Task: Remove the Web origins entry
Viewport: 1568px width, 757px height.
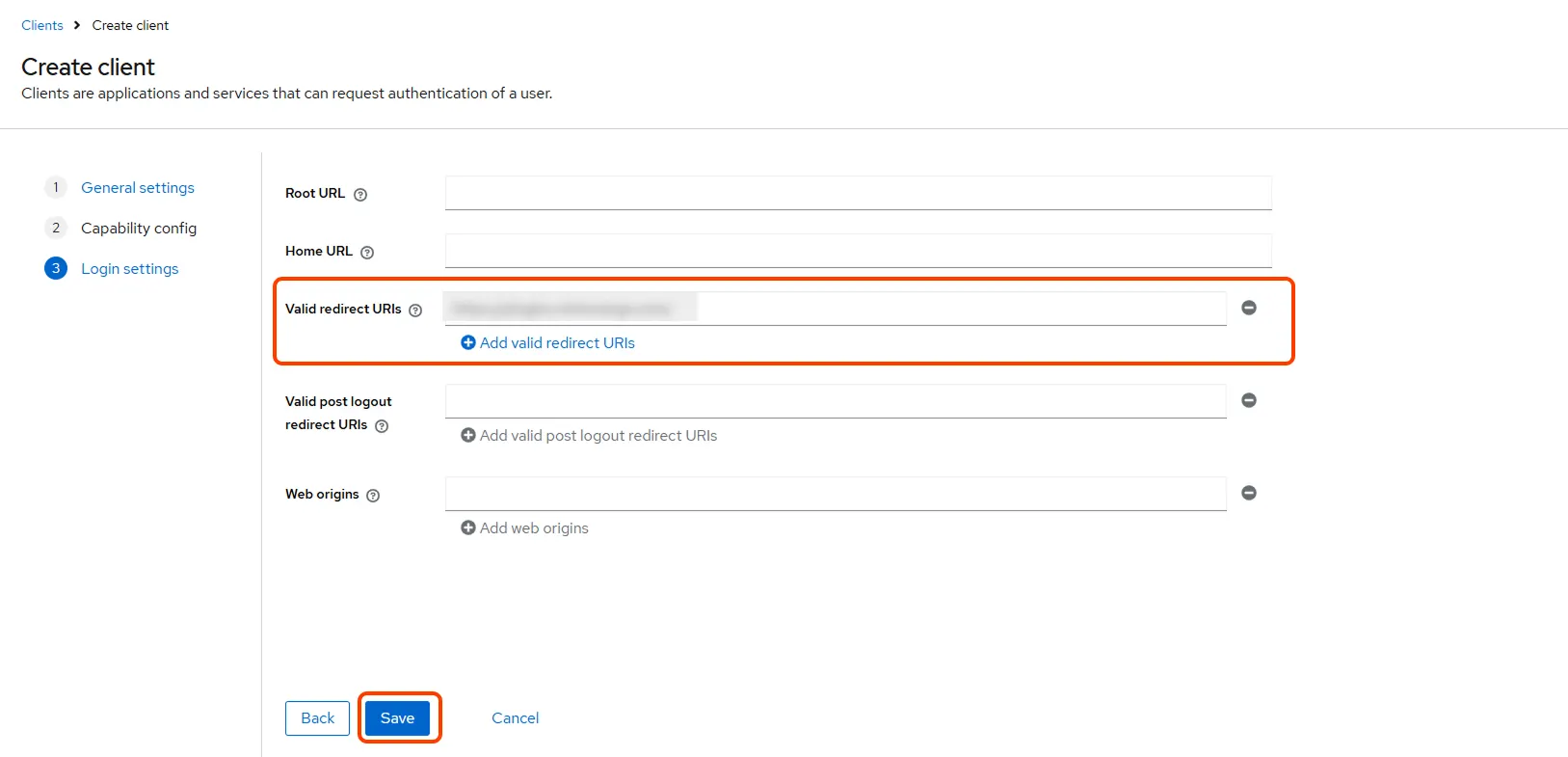Action: click(1249, 493)
